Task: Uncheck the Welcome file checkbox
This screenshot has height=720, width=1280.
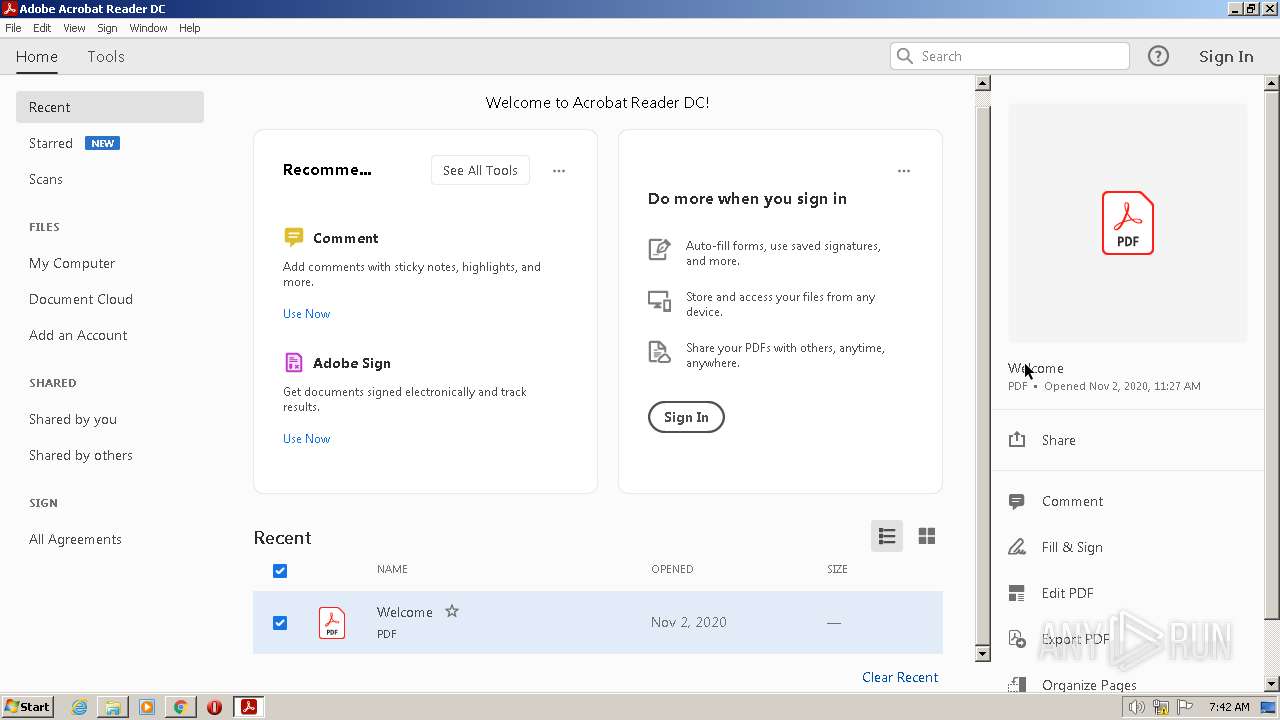Action: tap(280, 622)
